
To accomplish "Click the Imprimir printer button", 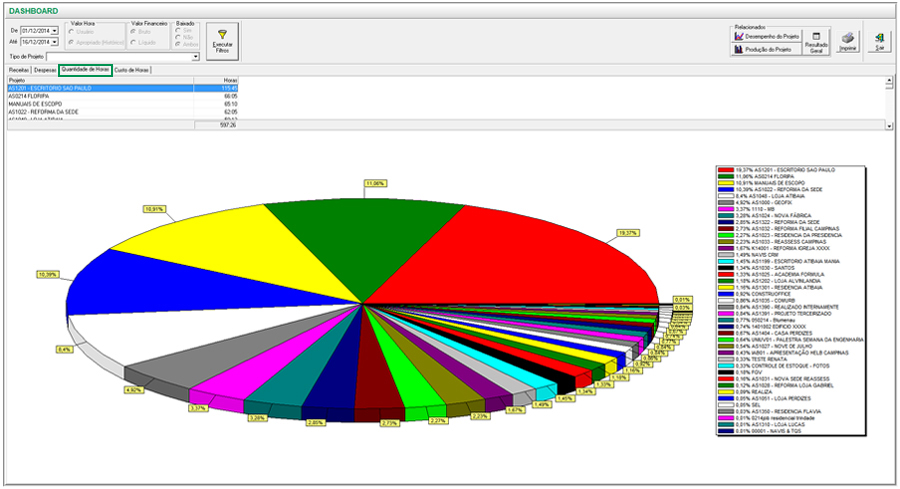I will click(x=848, y=42).
